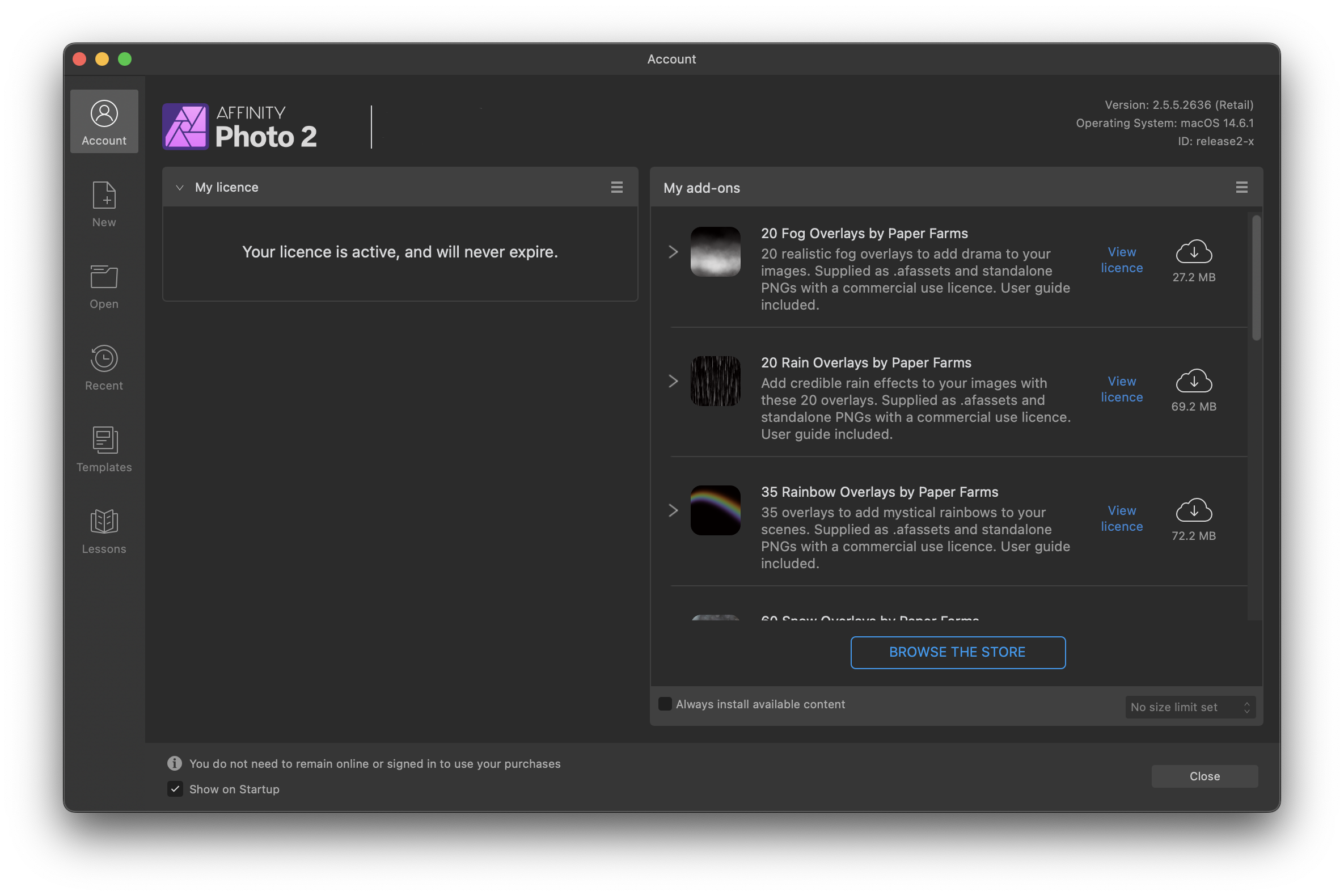Click the Version 2.5.5.2636 (Retail) text

coord(1179,104)
